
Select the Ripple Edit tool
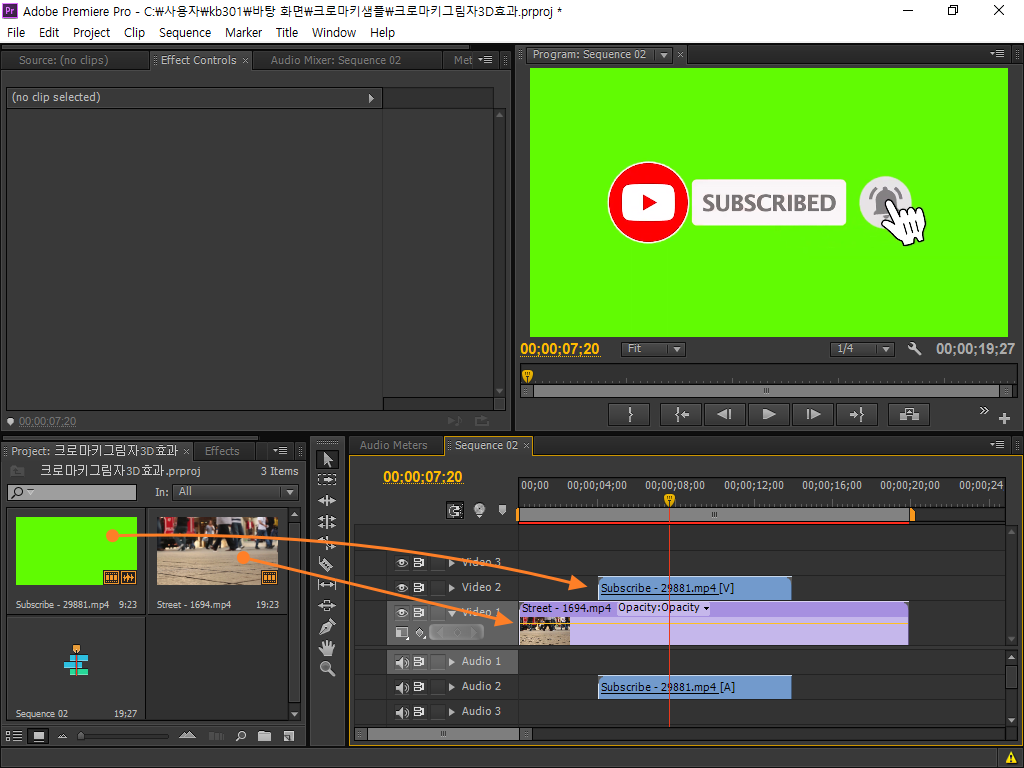[327, 501]
